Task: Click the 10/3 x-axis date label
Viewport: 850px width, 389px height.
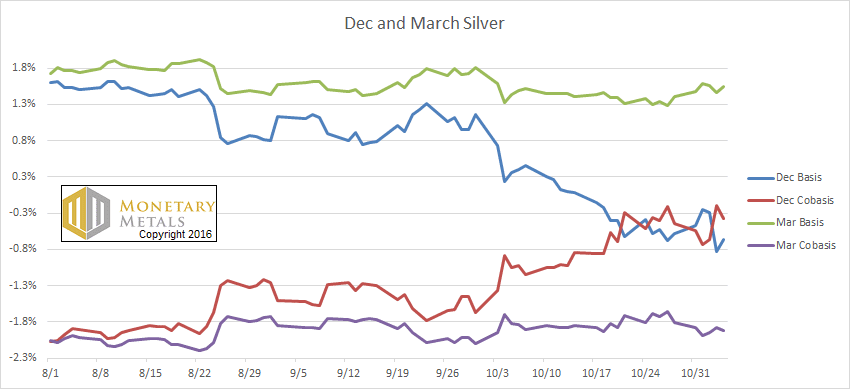Action: coord(494,373)
